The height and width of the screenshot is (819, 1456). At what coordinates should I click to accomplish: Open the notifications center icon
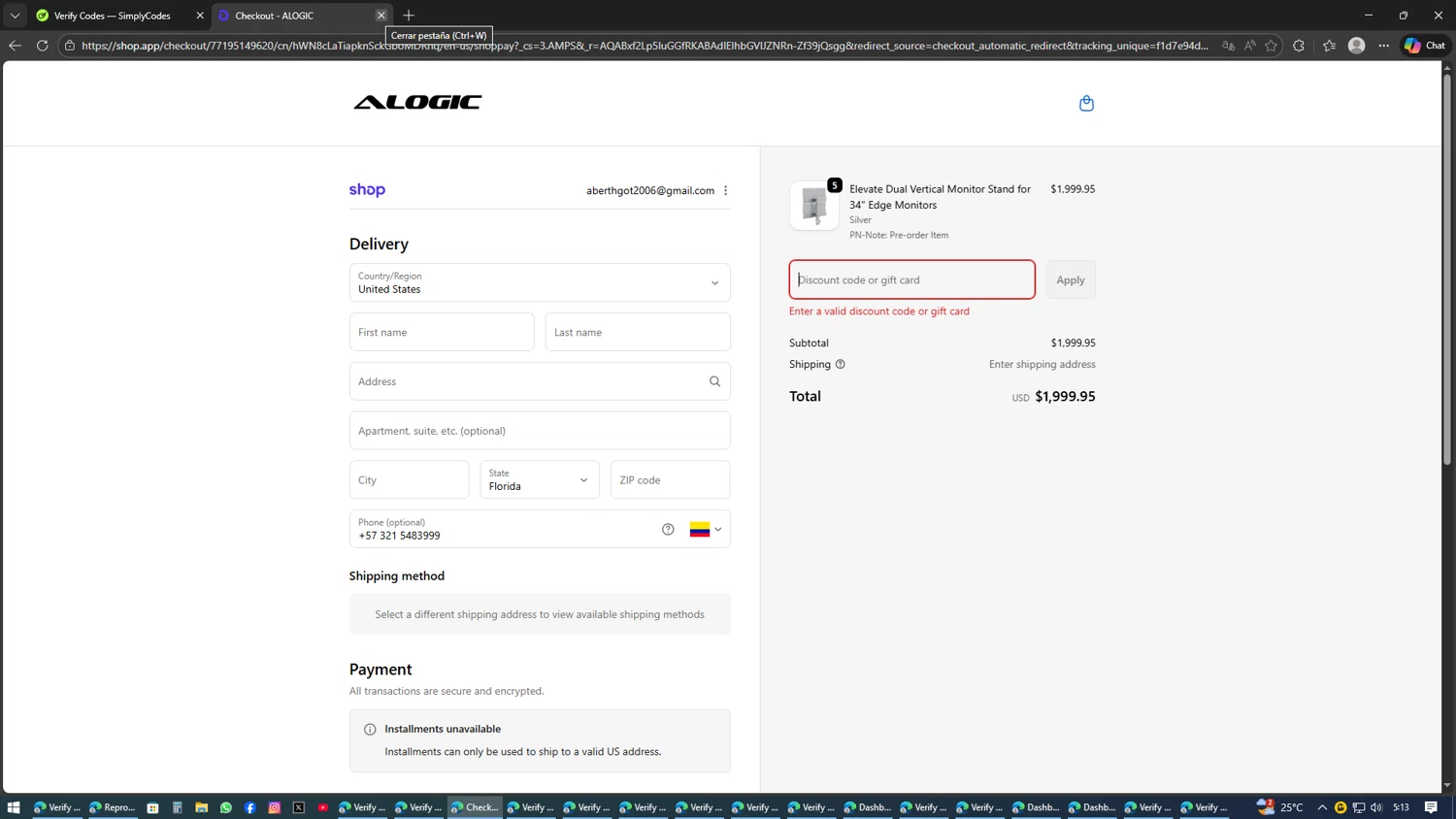[1432, 807]
